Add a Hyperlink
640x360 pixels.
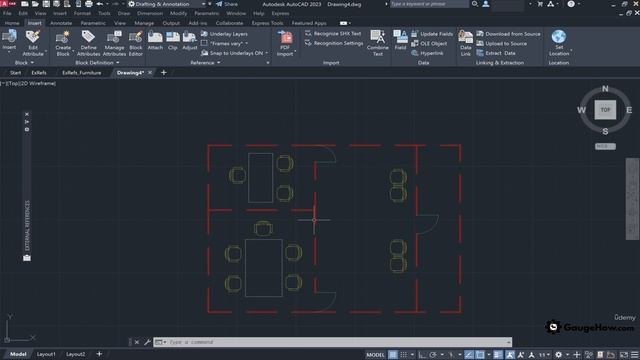pos(427,53)
